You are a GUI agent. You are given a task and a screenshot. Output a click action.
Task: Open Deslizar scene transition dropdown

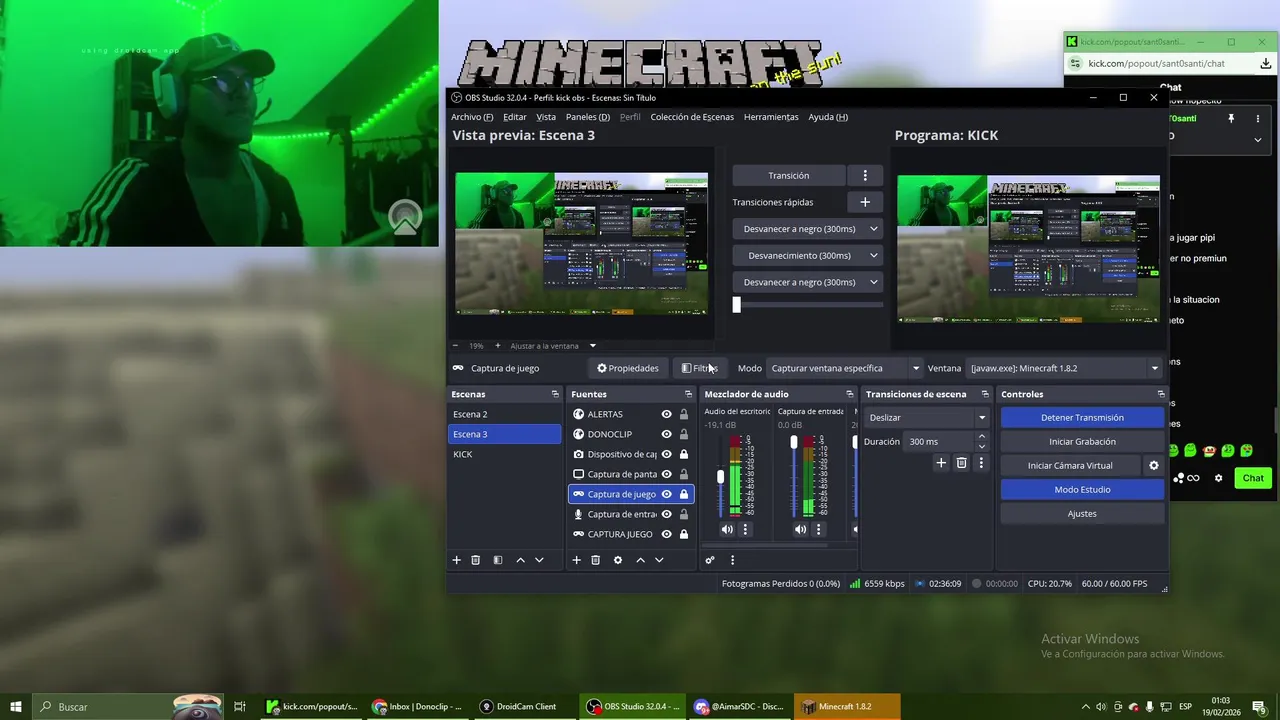pyautogui.click(x=927, y=417)
